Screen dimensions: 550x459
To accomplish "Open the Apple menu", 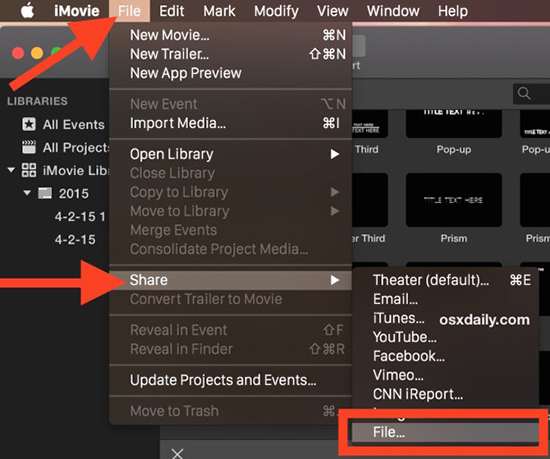I will pyautogui.click(x=27, y=11).
